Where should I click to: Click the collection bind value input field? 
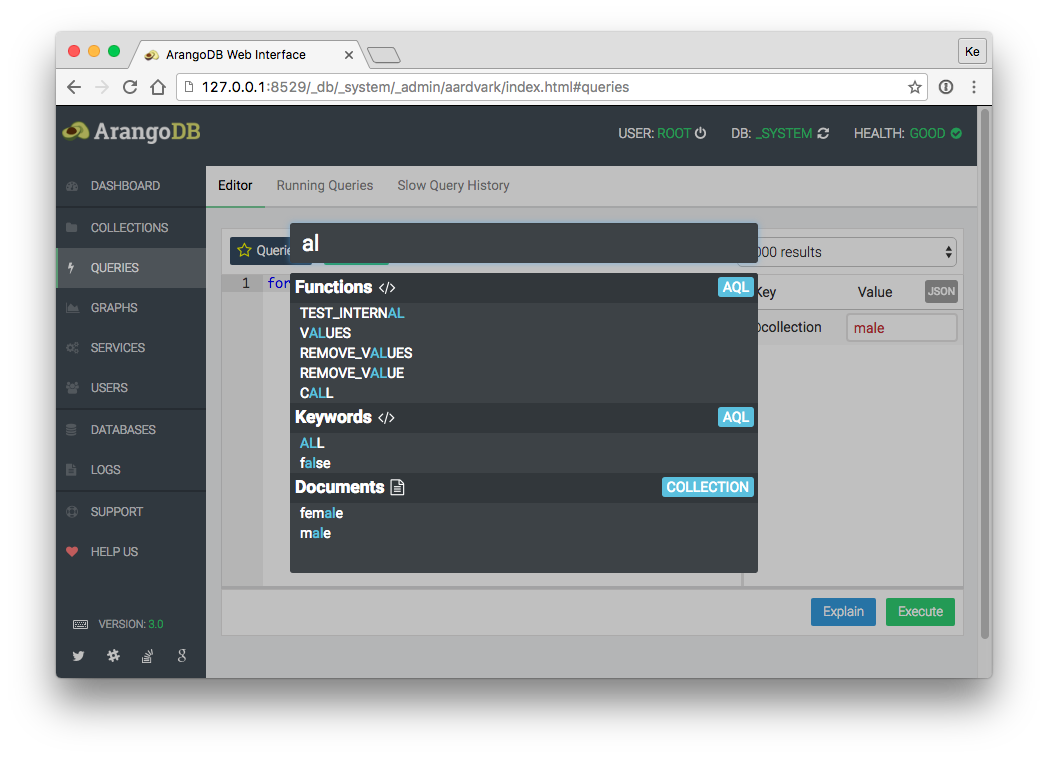click(x=901, y=328)
